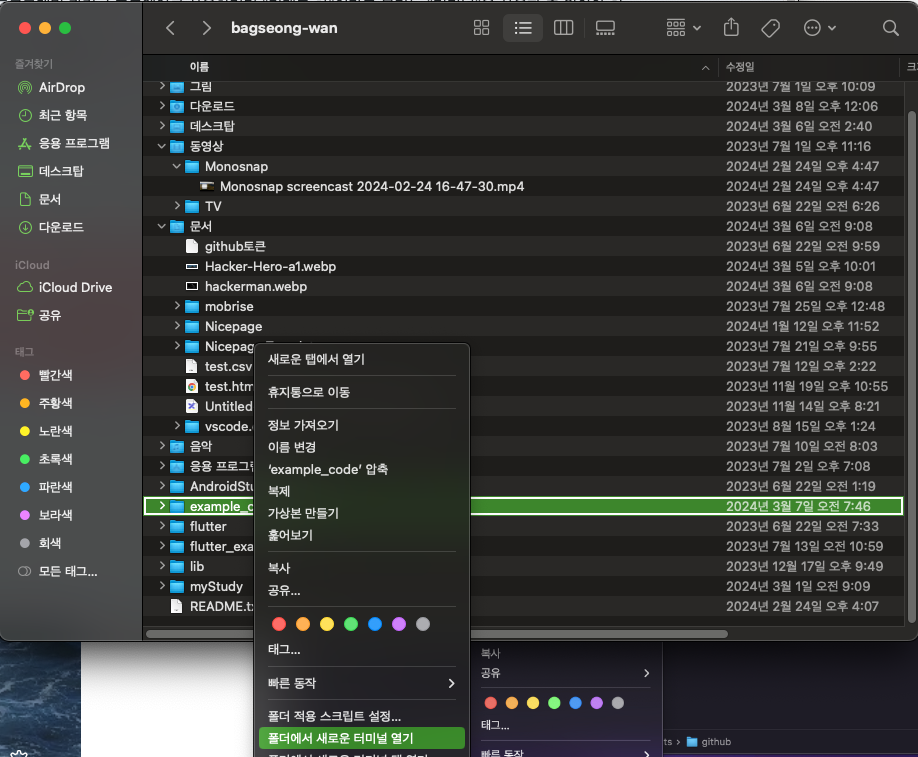Choose 정보 가져오기 from context menu

[362, 426]
